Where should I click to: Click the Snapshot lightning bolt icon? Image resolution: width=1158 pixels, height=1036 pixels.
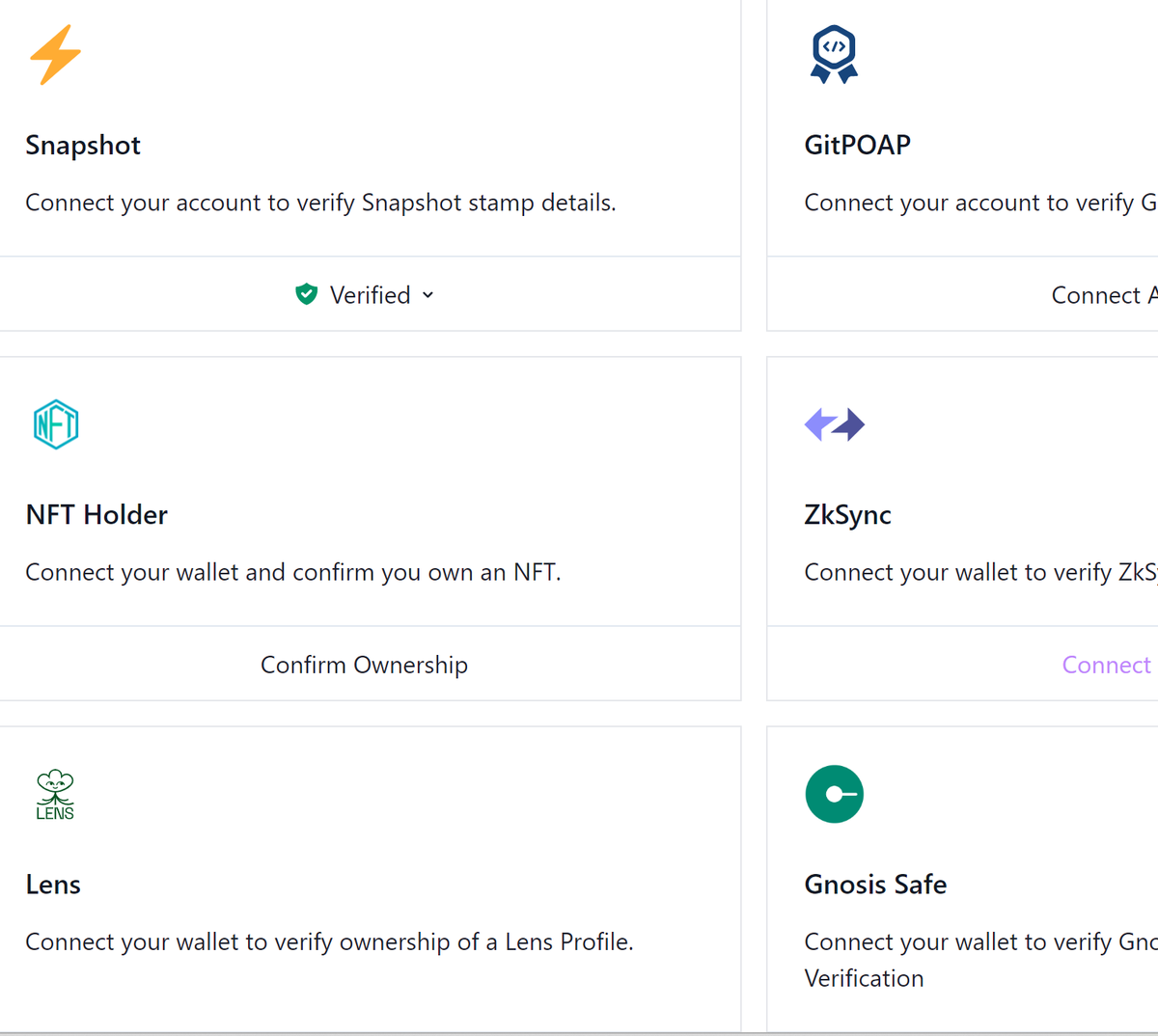[x=56, y=55]
